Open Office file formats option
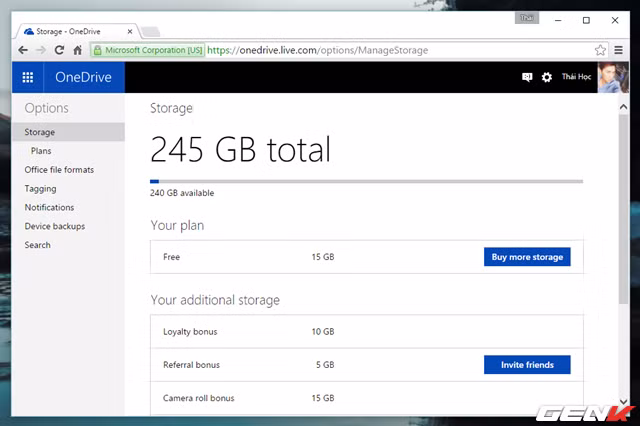This screenshot has width=640, height=426. point(59,170)
